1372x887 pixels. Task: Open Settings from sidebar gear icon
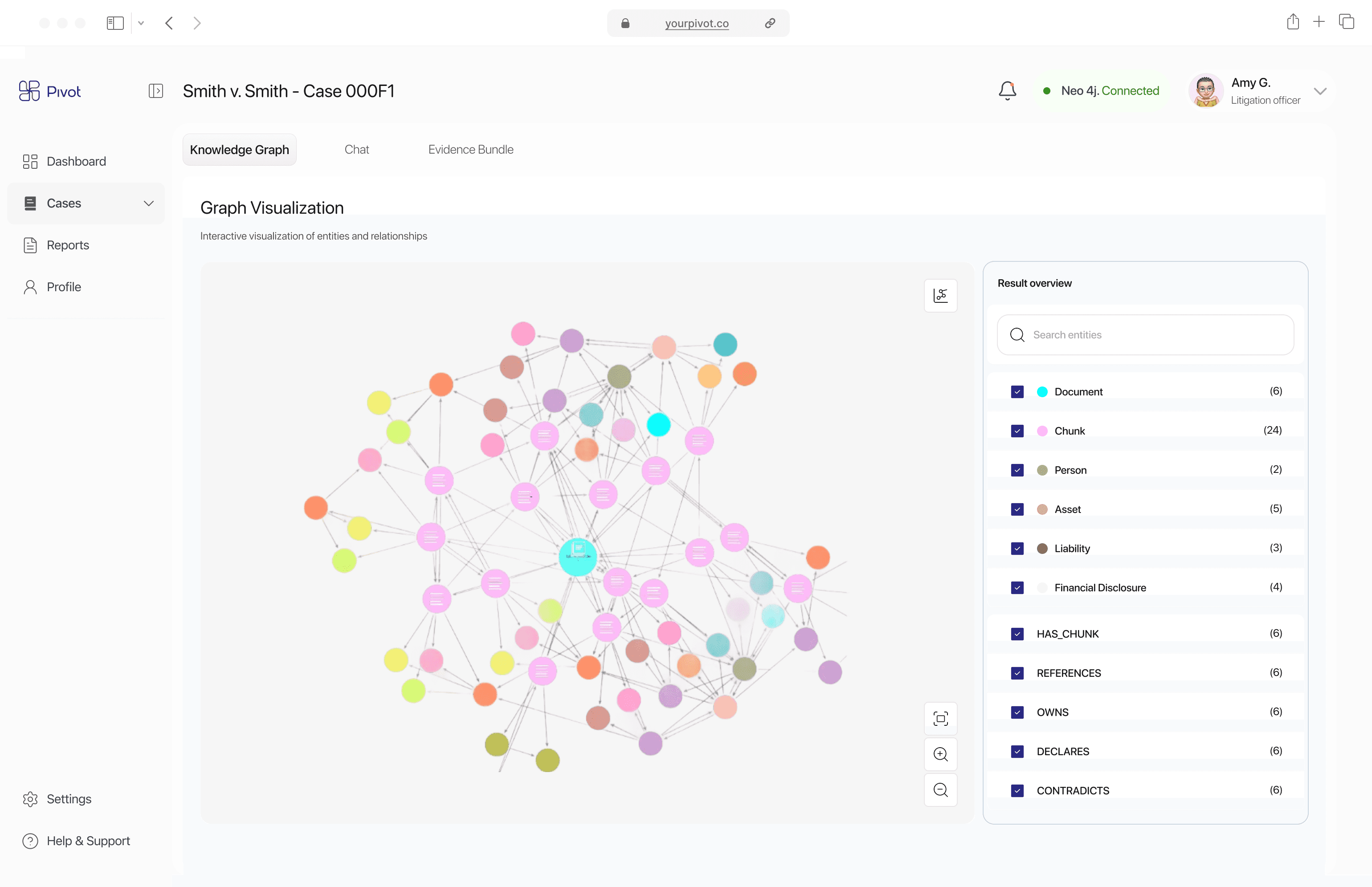click(x=31, y=799)
